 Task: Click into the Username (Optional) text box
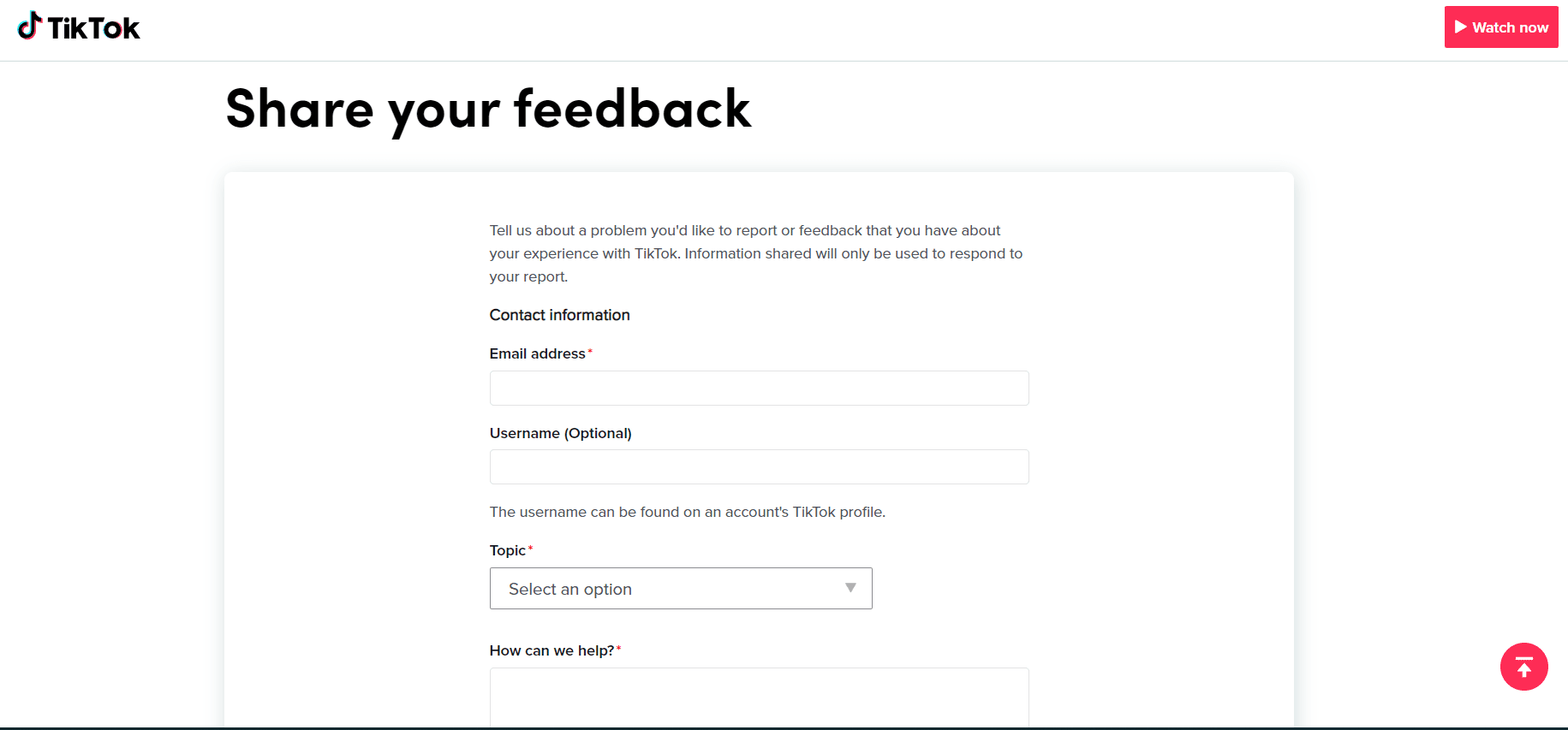[x=759, y=467]
